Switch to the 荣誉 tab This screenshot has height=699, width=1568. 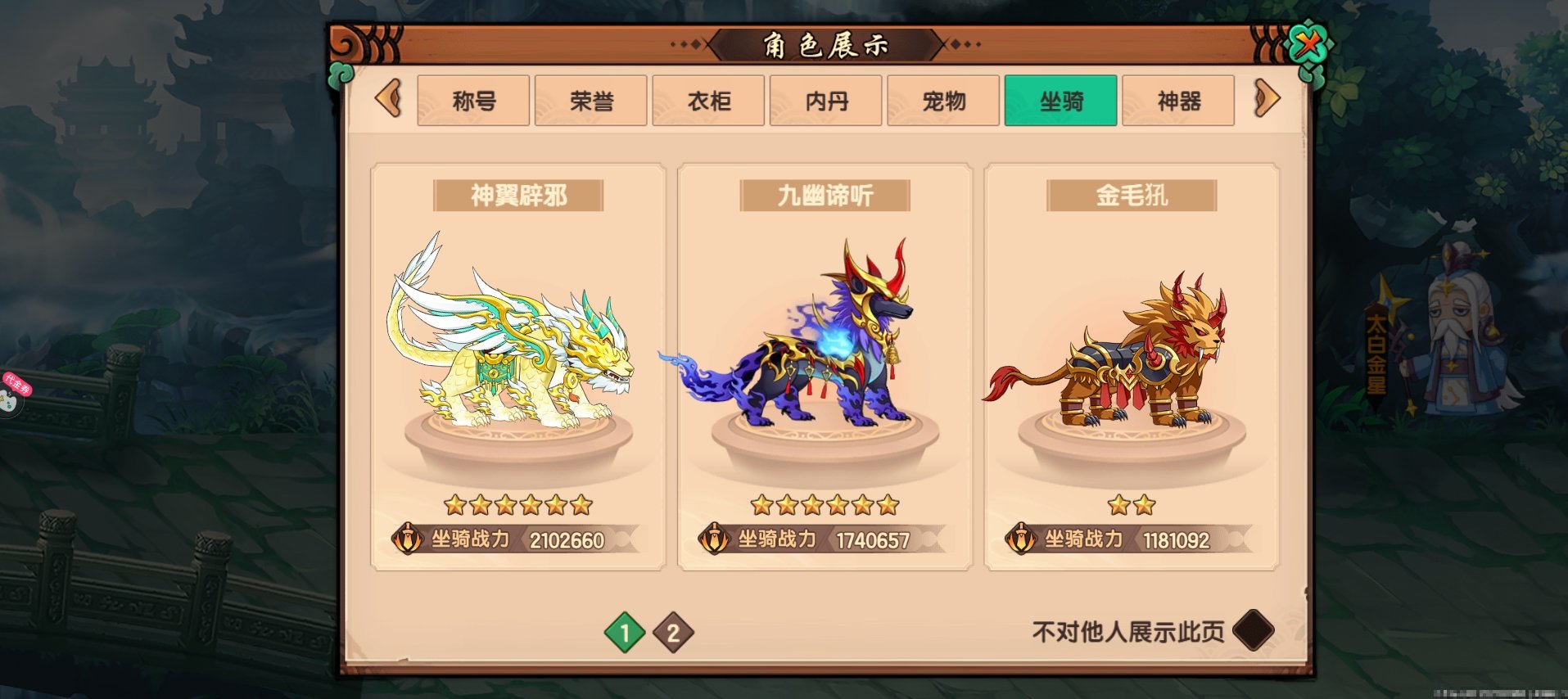(x=590, y=101)
